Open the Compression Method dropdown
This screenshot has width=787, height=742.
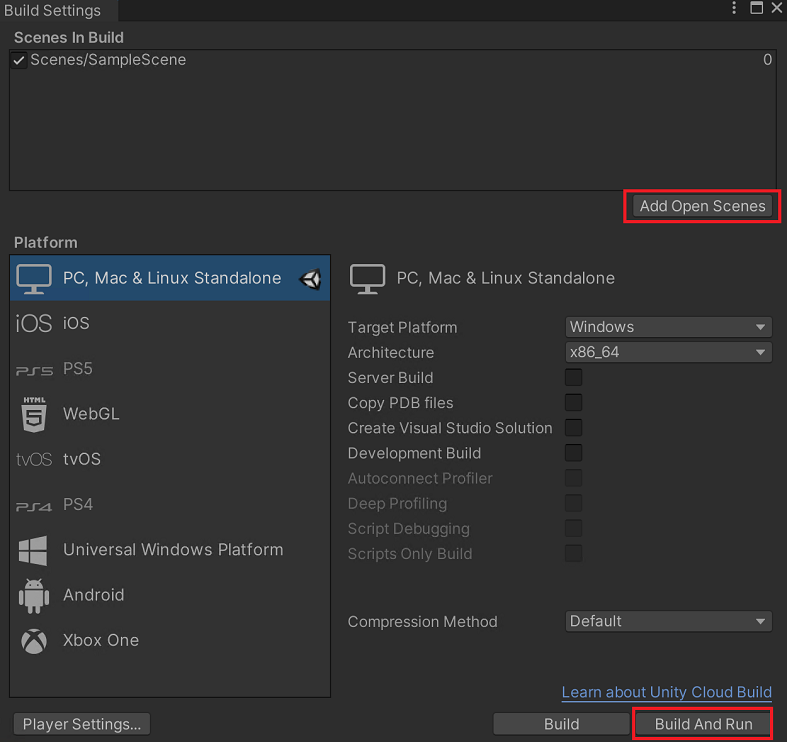coord(668,621)
